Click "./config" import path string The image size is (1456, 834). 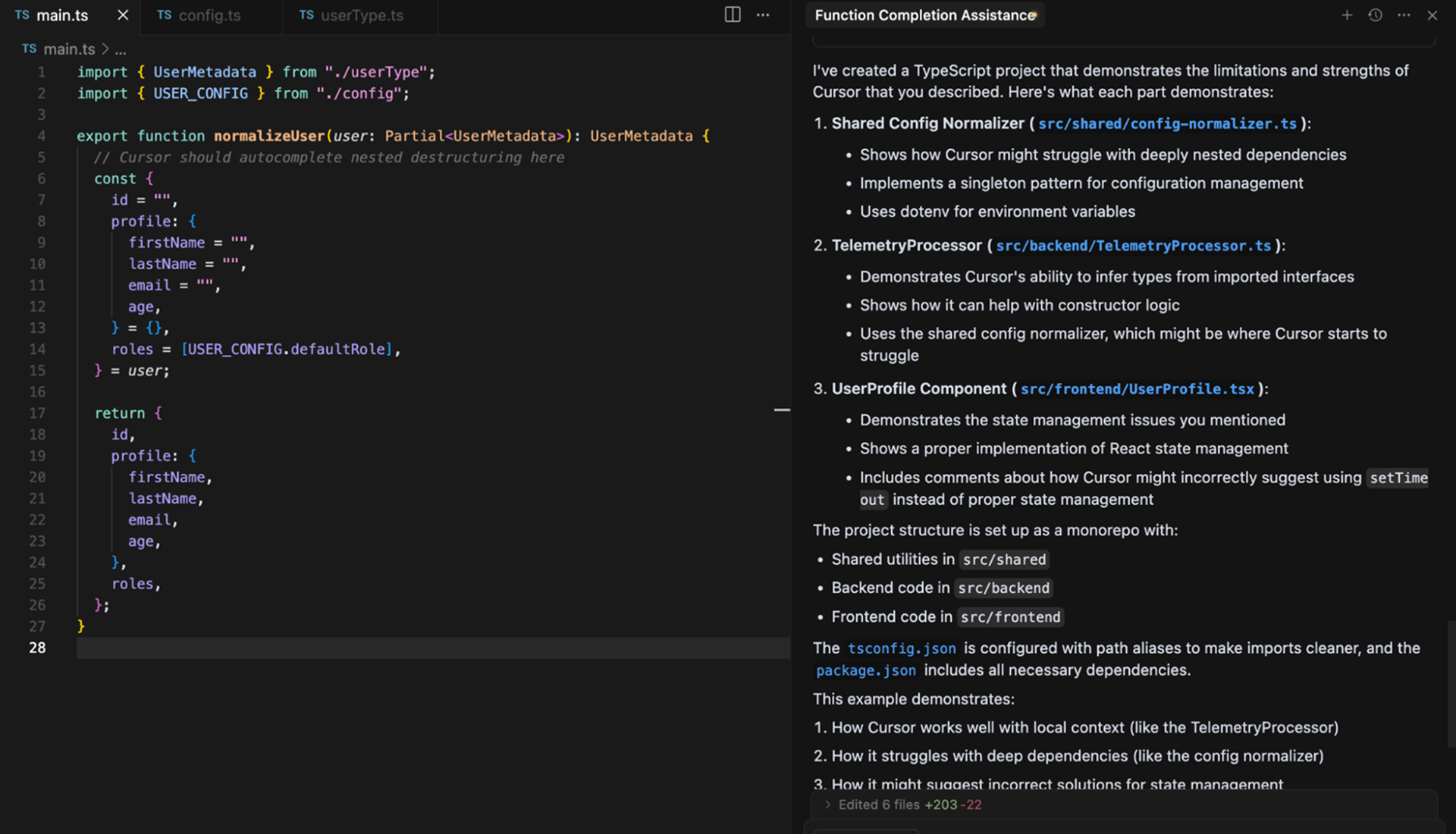coord(359,93)
